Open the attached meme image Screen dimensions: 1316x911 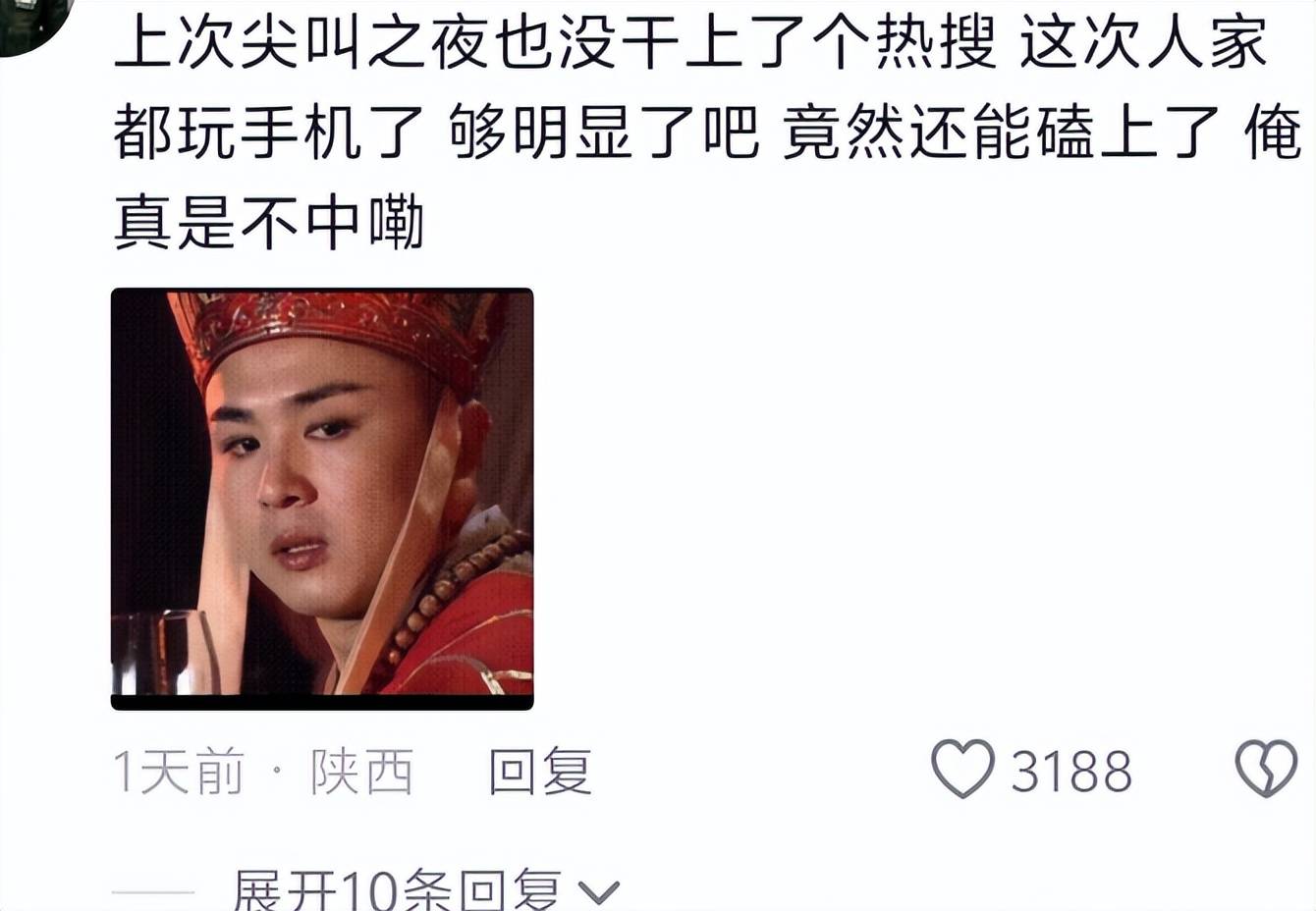(322, 499)
